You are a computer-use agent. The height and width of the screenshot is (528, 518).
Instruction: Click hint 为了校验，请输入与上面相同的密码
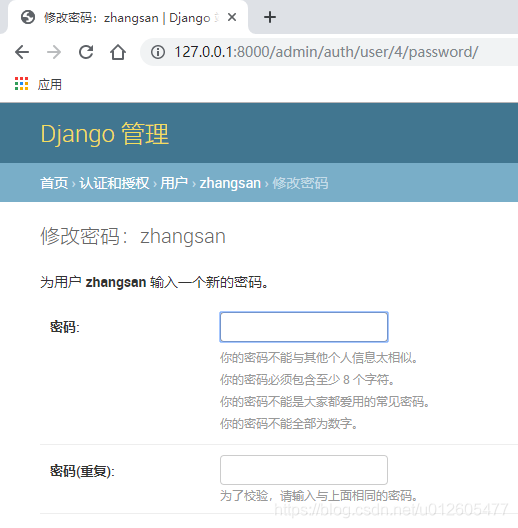pyautogui.click(x=319, y=496)
